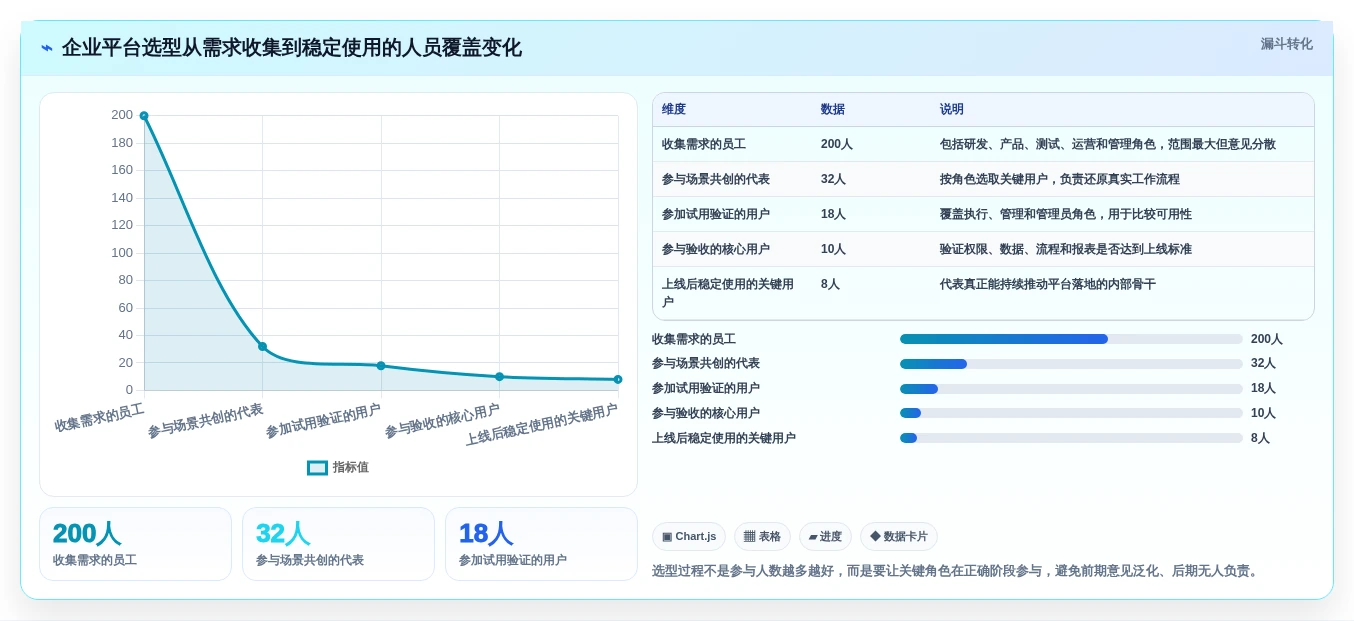Click the description 验证权限、数据、流程和报表是否达到上线标准
Screen dimensions: 1354x621
pos(1066,249)
